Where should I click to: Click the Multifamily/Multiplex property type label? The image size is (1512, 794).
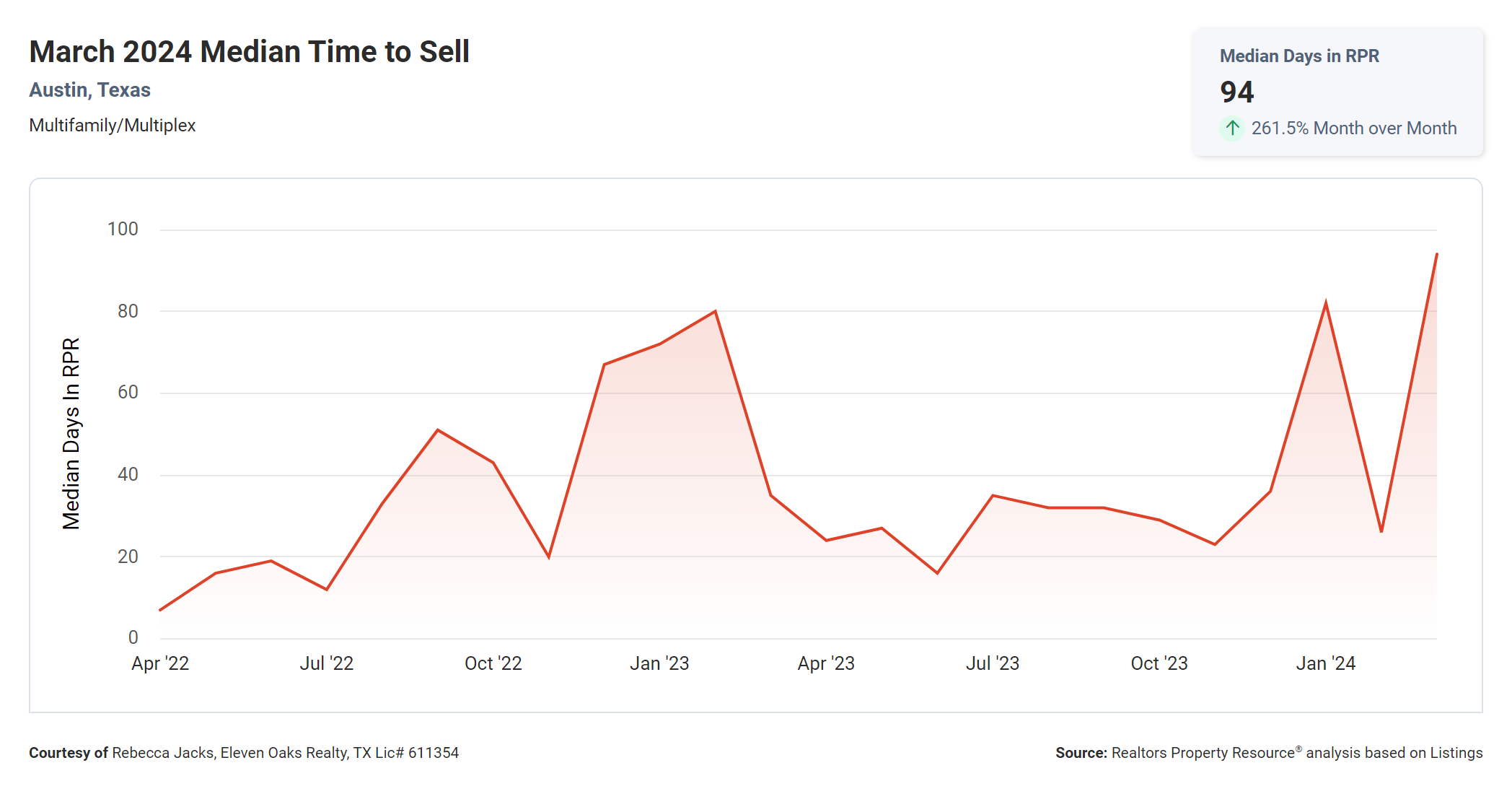pyautogui.click(x=112, y=126)
